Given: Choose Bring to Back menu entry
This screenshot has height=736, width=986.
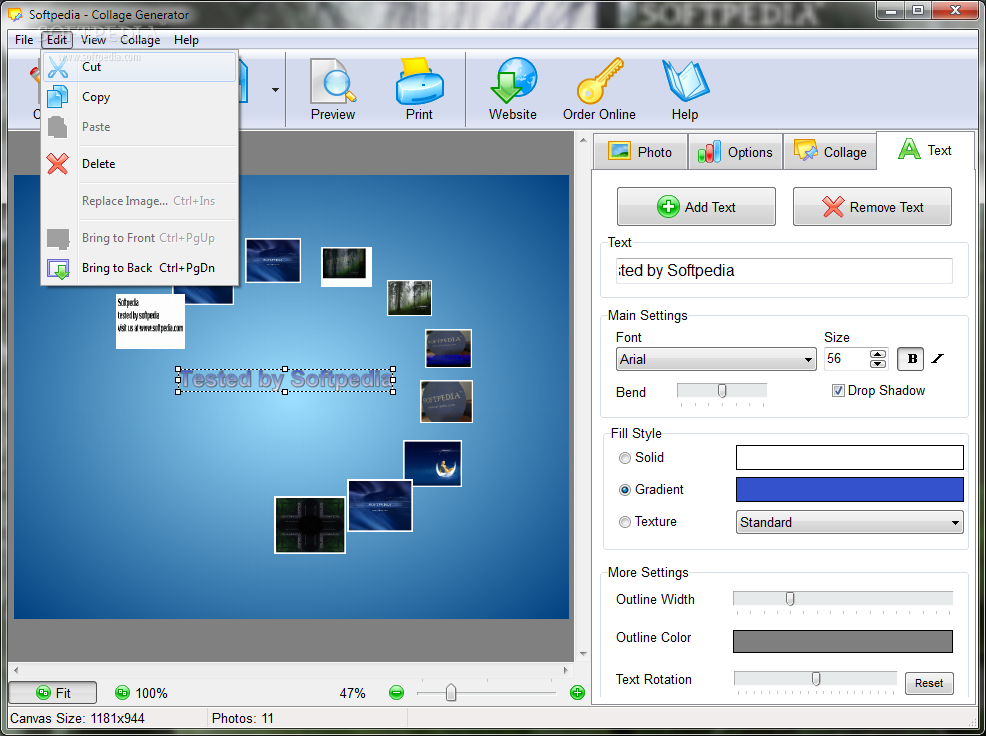Looking at the screenshot, I should point(140,269).
